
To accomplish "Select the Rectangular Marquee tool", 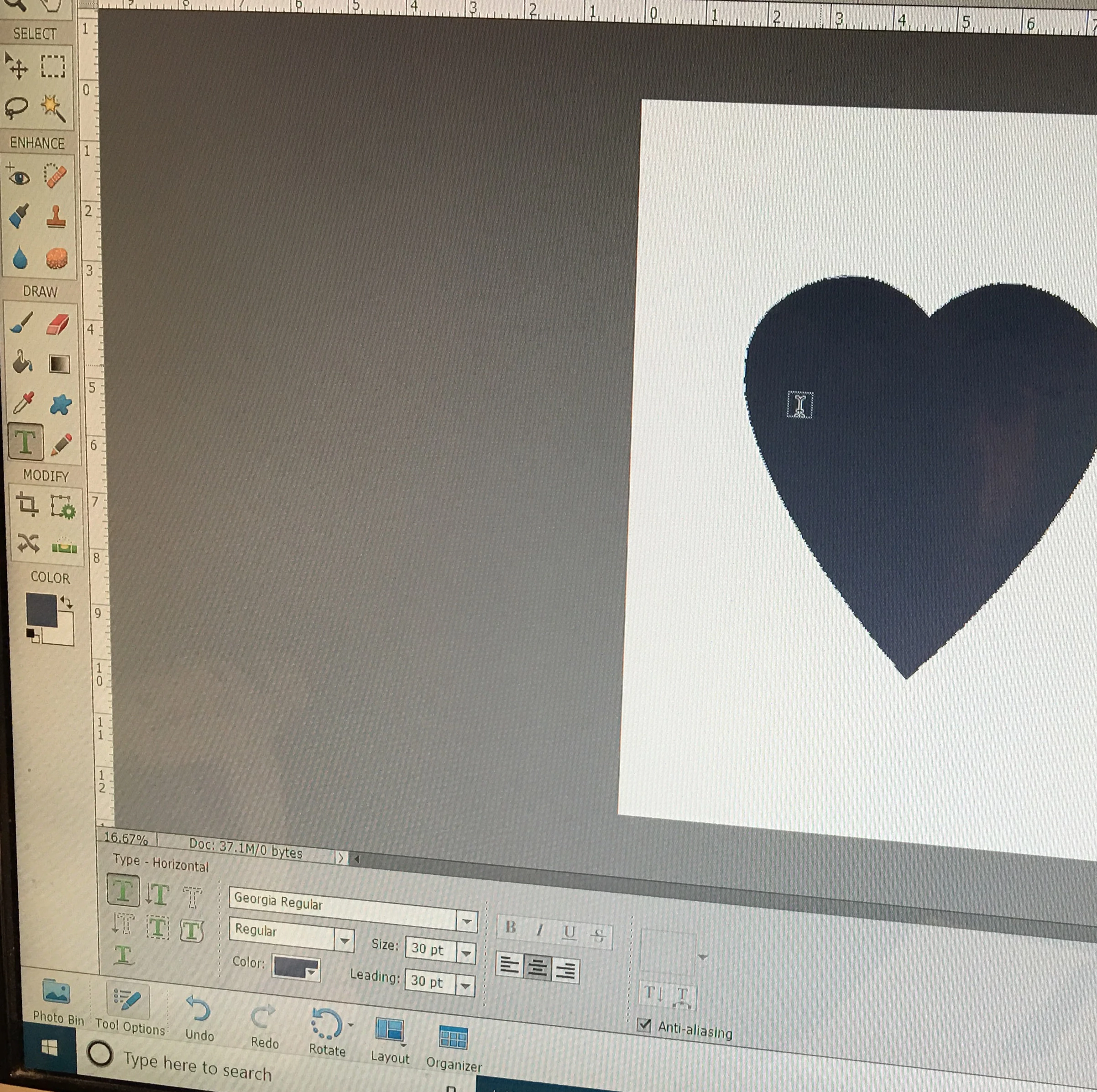I will tap(52, 66).
